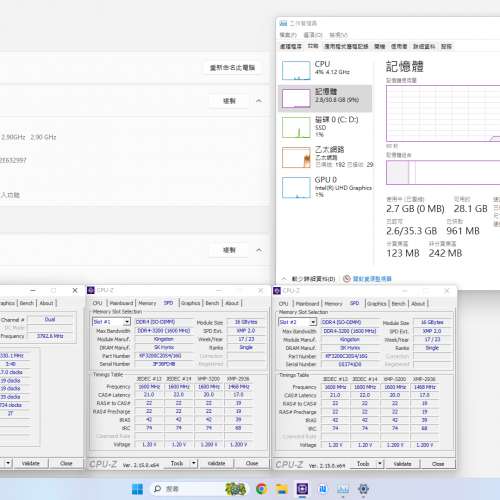
Task: Open Graphics tab in Slot #1 CPU-Z window
Action: [x=191, y=303]
